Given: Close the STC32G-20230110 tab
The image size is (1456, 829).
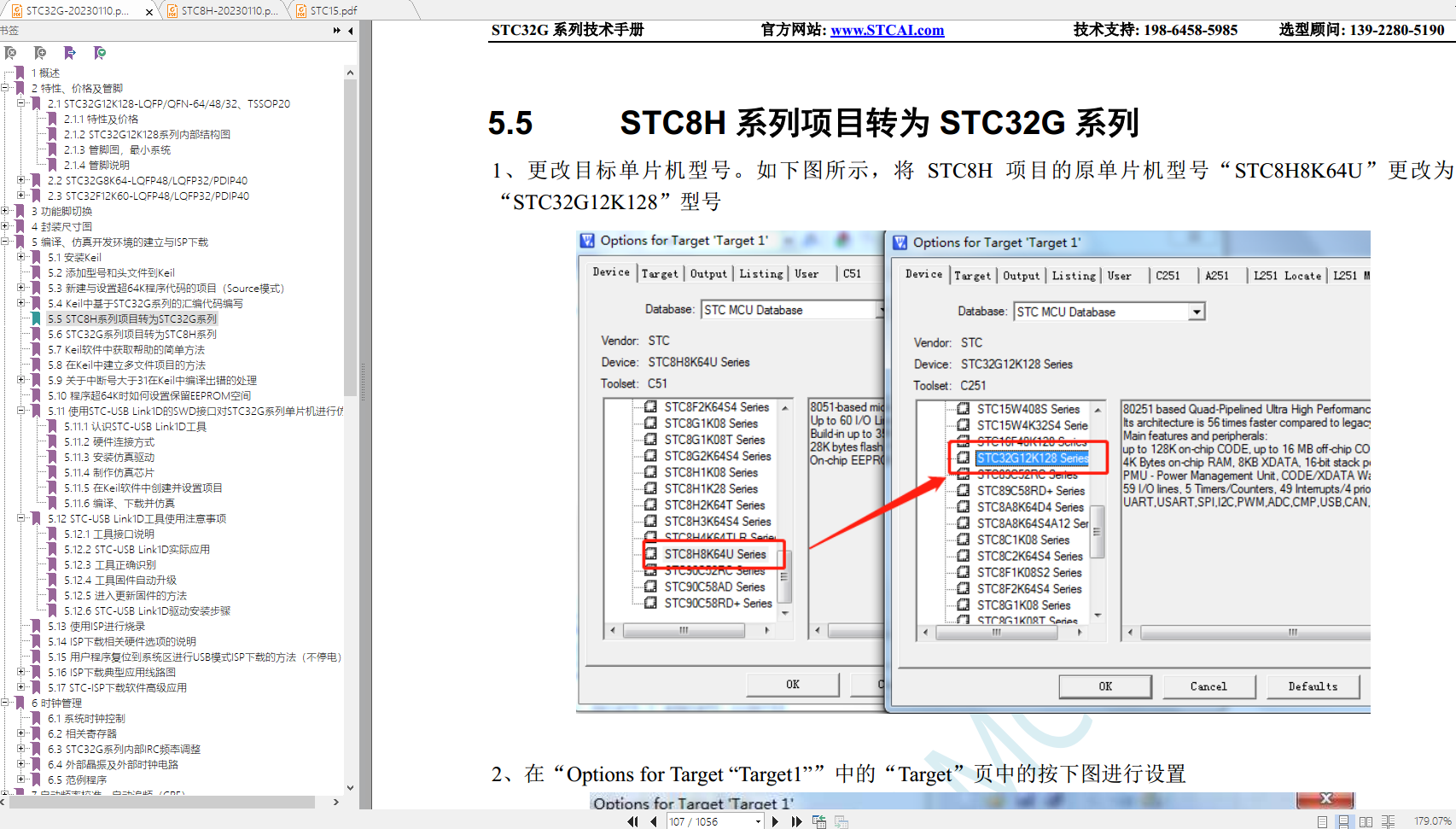Looking at the screenshot, I should coord(149,11).
